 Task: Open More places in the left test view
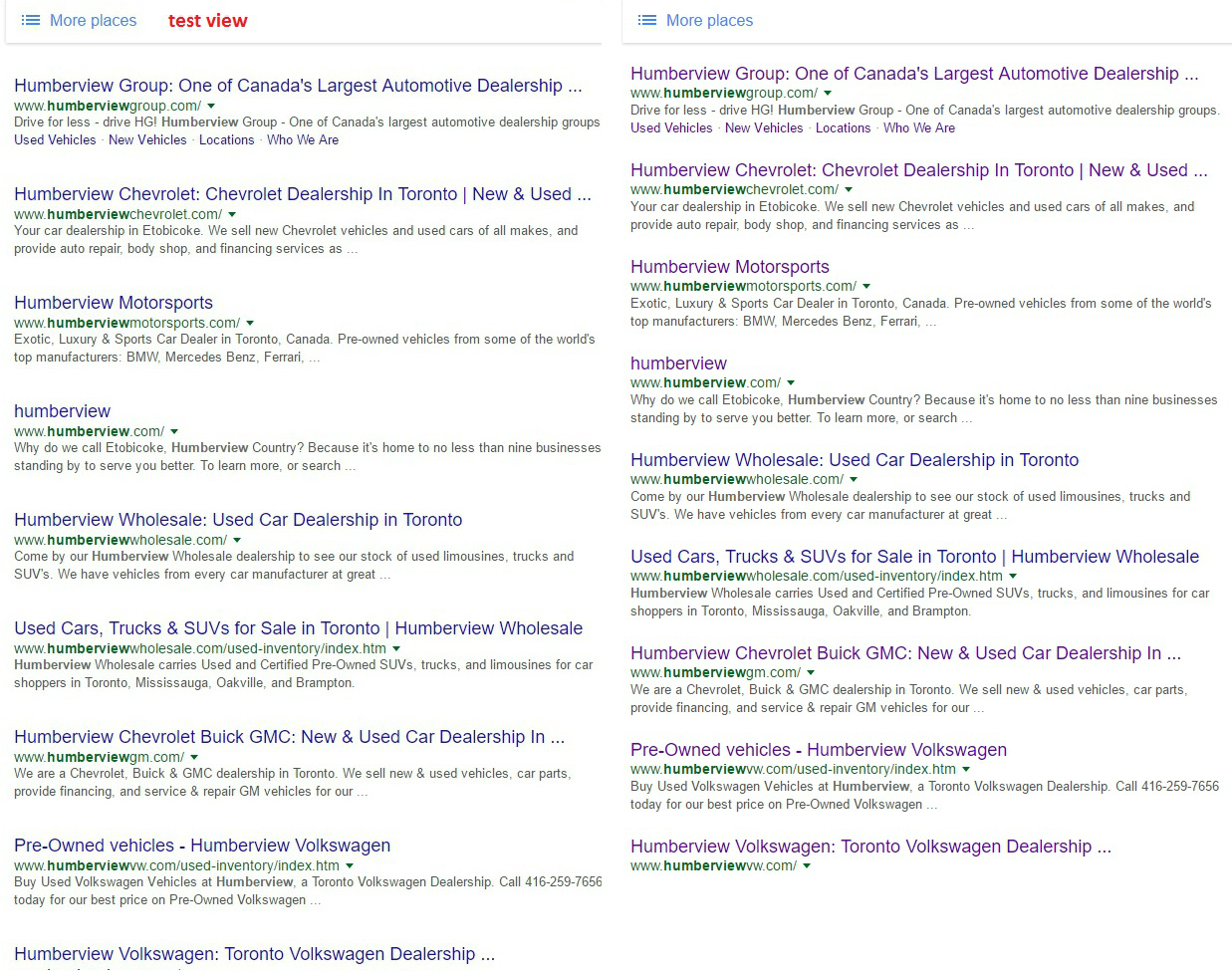93,20
